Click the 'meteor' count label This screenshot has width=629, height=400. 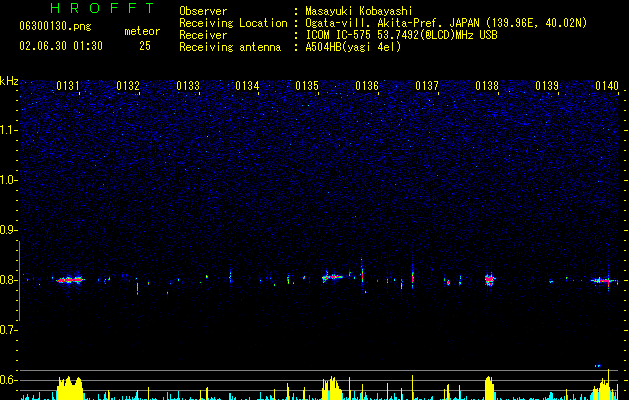tap(142, 31)
